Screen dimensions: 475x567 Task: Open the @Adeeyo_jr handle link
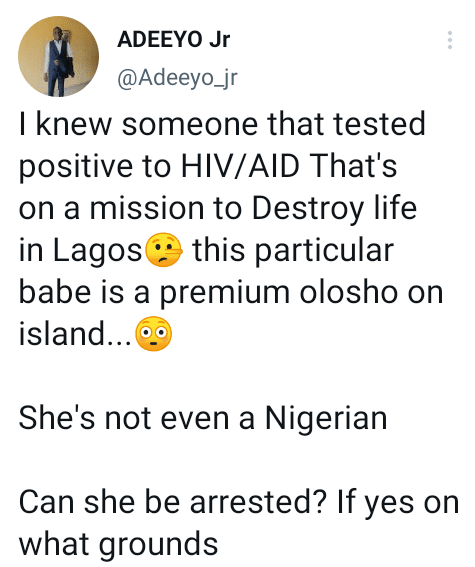[x=177, y=77]
